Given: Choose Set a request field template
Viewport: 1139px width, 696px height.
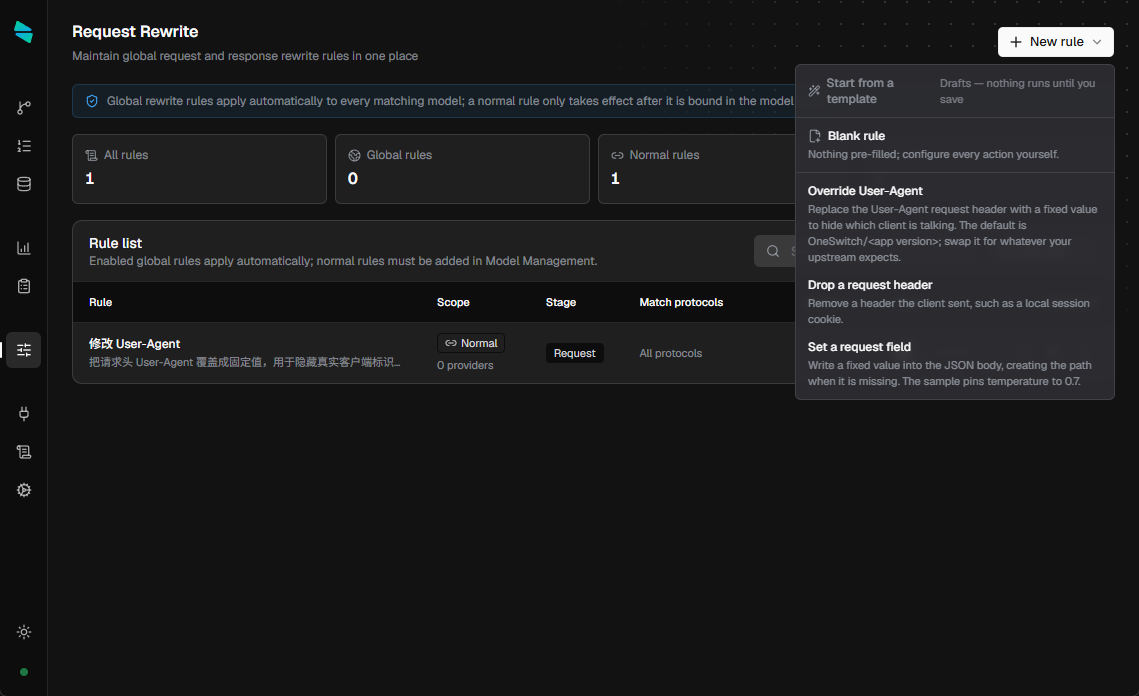Looking at the screenshot, I should (954, 364).
